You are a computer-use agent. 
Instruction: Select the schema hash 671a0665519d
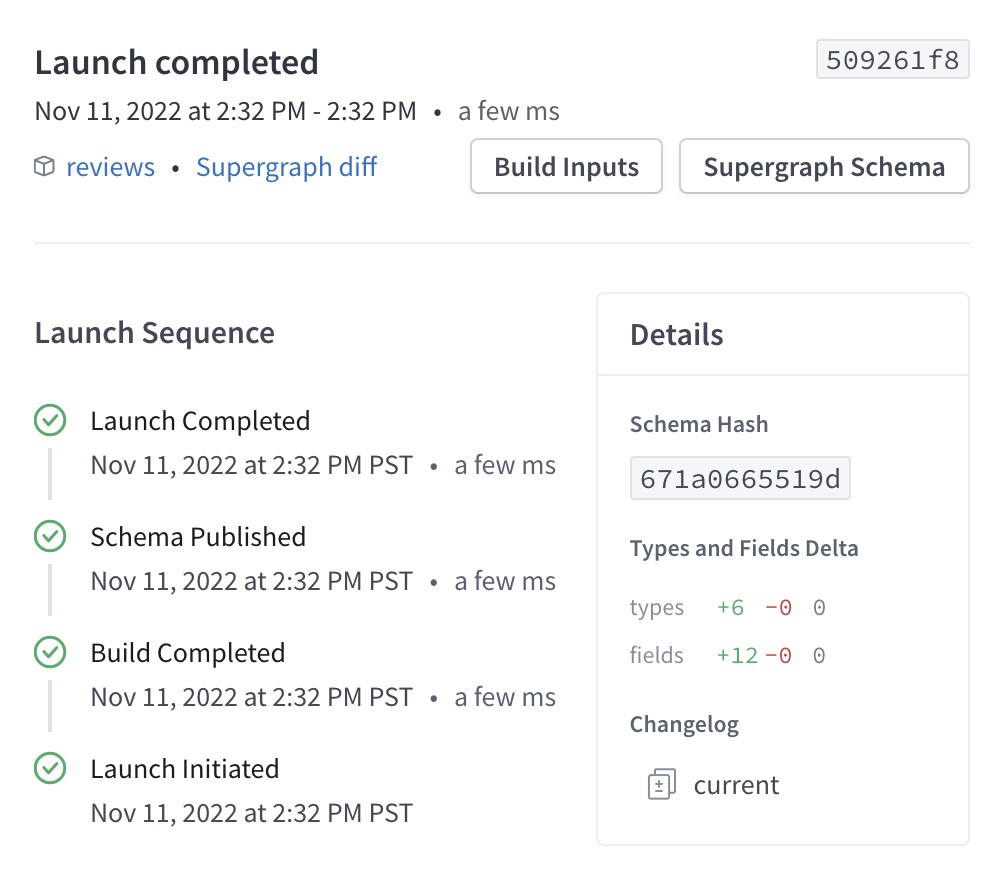click(740, 479)
